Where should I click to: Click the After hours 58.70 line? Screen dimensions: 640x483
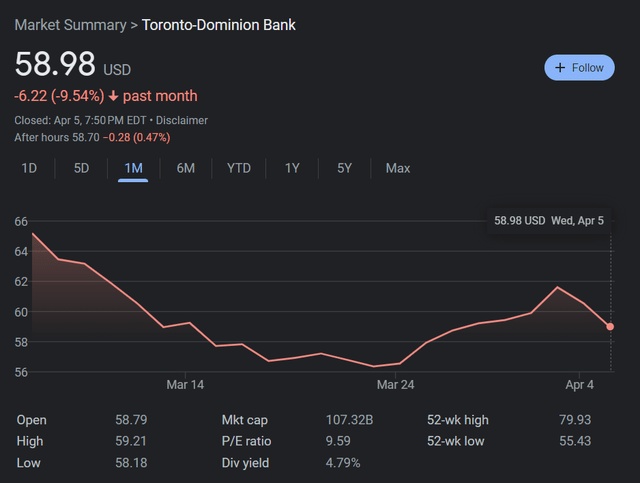click(x=92, y=138)
